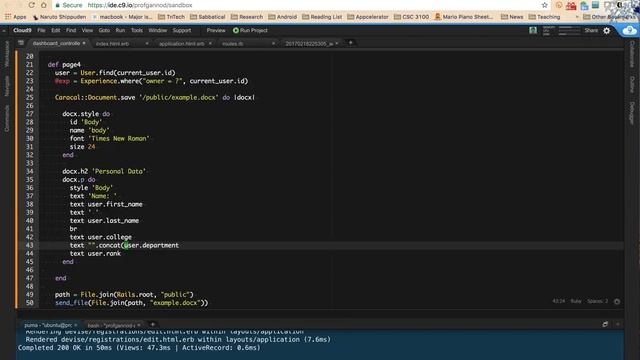Open editor status bar settings gear
Screen dimensions: 640x360
(x=617, y=302)
